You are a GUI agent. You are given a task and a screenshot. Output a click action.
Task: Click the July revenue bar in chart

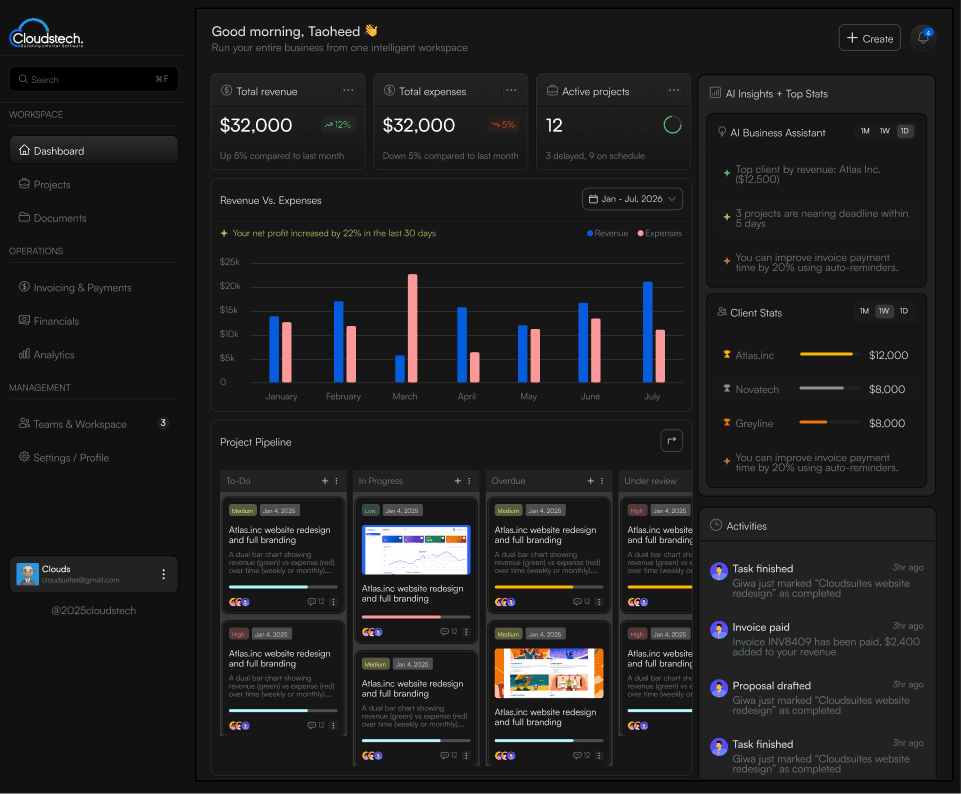pos(648,332)
